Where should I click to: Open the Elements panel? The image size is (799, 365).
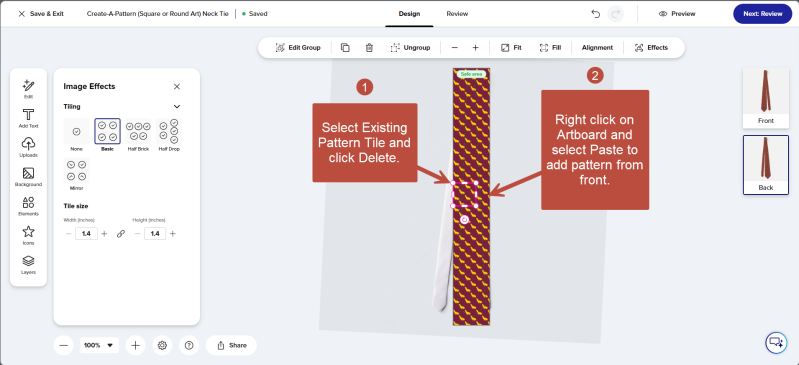pos(29,206)
